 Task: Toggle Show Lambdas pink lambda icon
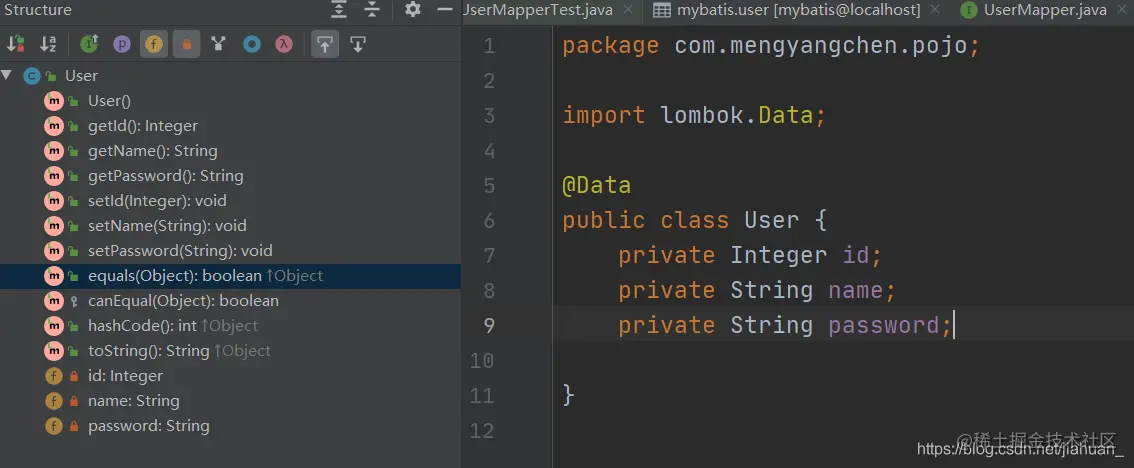pyautogui.click(x=284, y=44)
